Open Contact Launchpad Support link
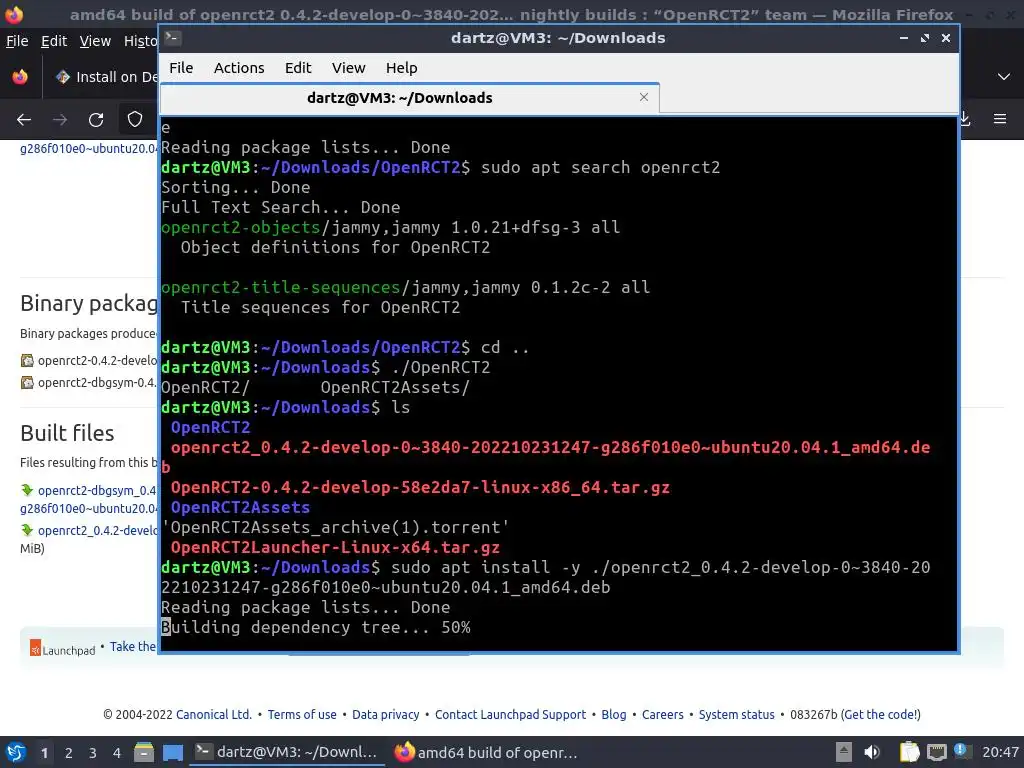1024x768 pixels. click(510, 714)
